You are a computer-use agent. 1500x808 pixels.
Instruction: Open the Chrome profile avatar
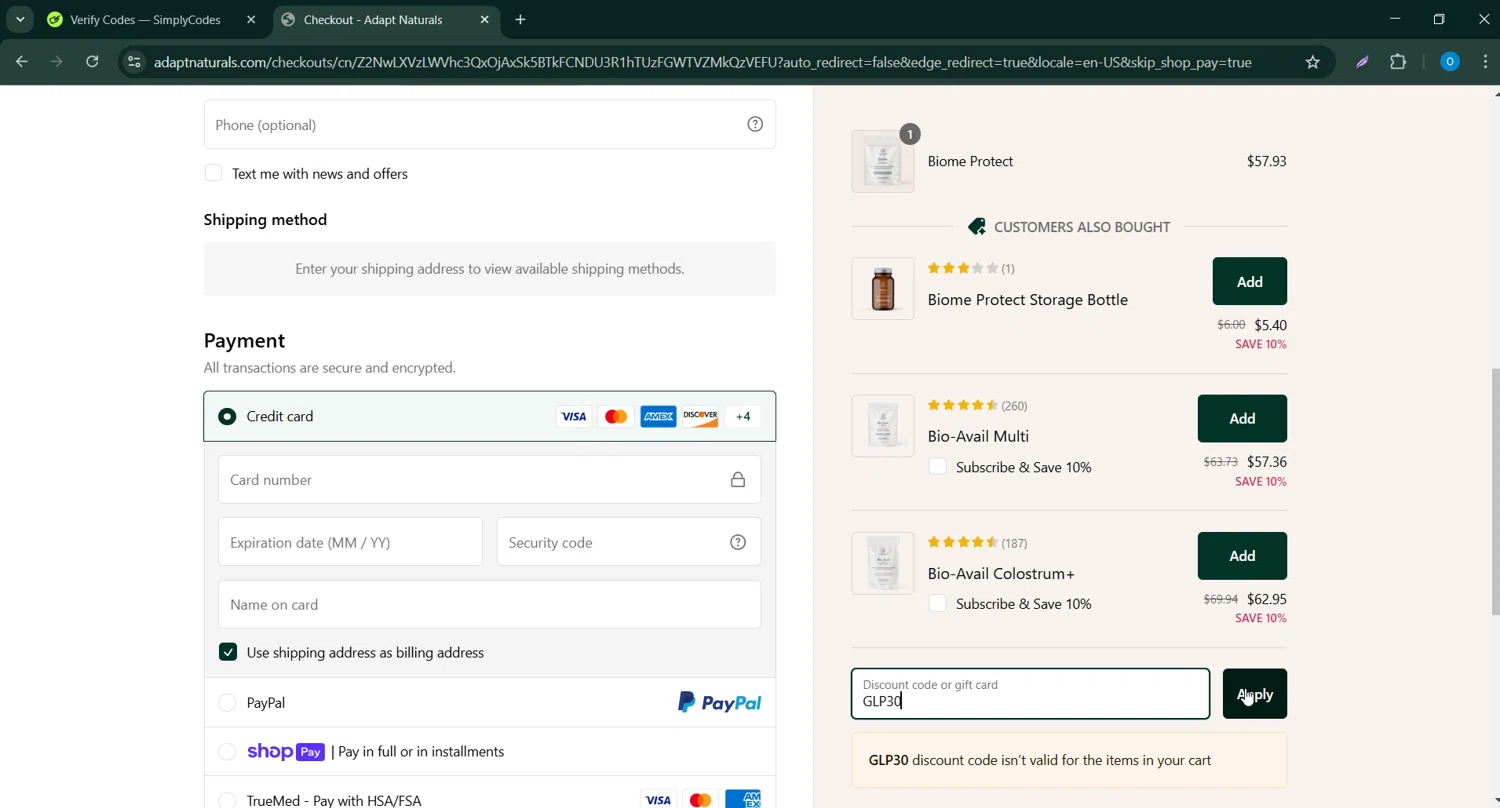[1449, 62]
